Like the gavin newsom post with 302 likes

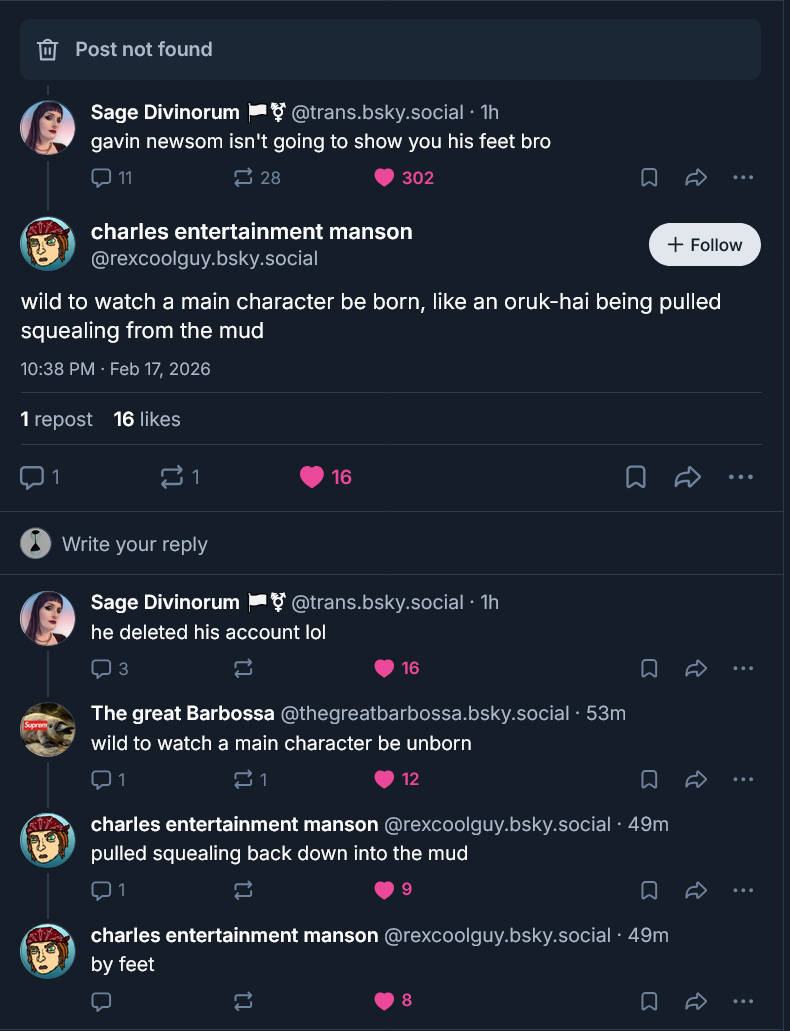384,178
